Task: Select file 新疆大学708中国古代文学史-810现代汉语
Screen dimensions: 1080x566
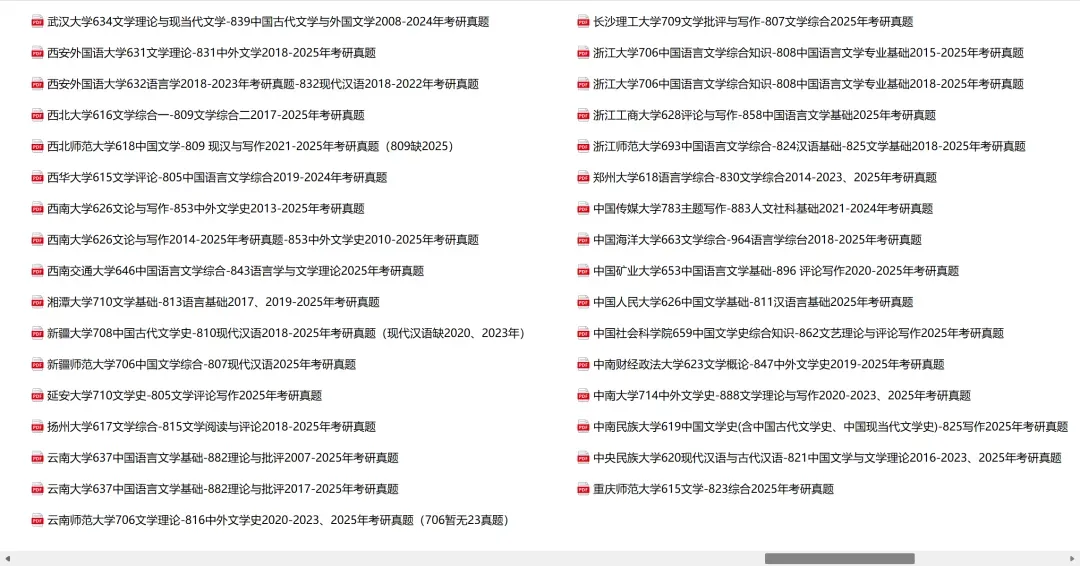Action: [287, 333]
